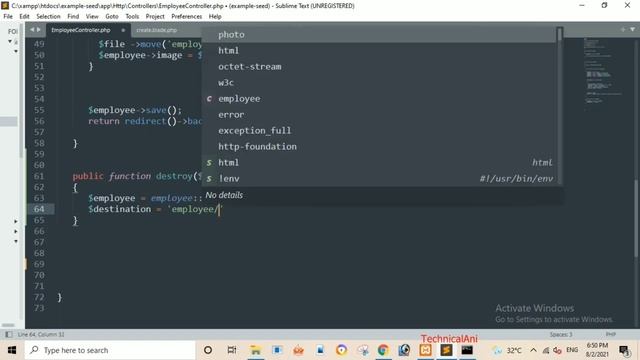Open Task View on the taskbar

(232, 350)
